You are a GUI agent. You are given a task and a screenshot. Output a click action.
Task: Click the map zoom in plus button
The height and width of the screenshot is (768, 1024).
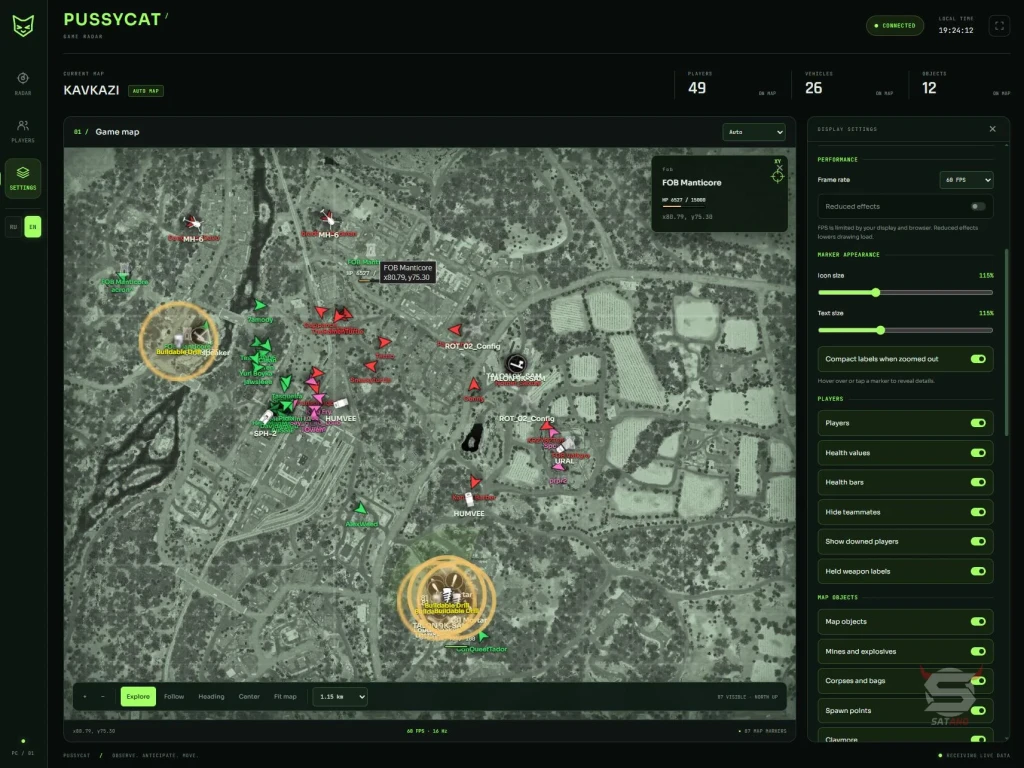85,697
